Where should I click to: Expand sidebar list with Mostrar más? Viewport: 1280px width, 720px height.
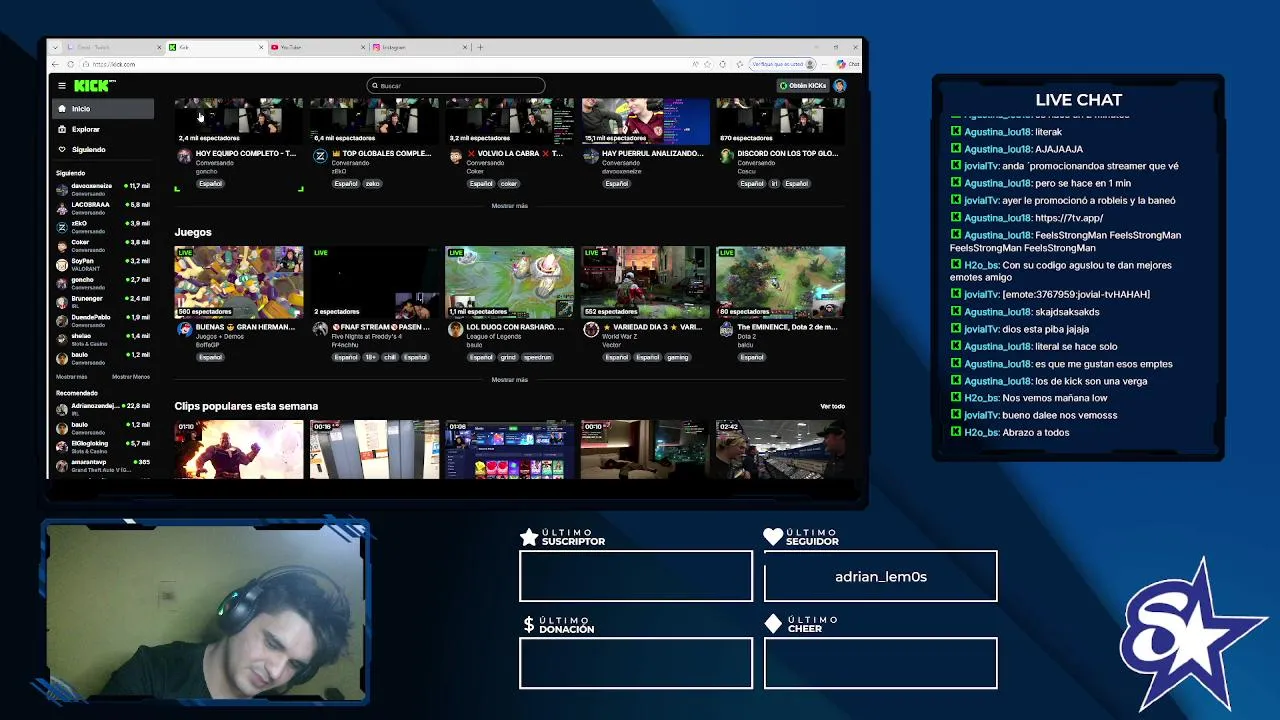[x=71, y=377]
